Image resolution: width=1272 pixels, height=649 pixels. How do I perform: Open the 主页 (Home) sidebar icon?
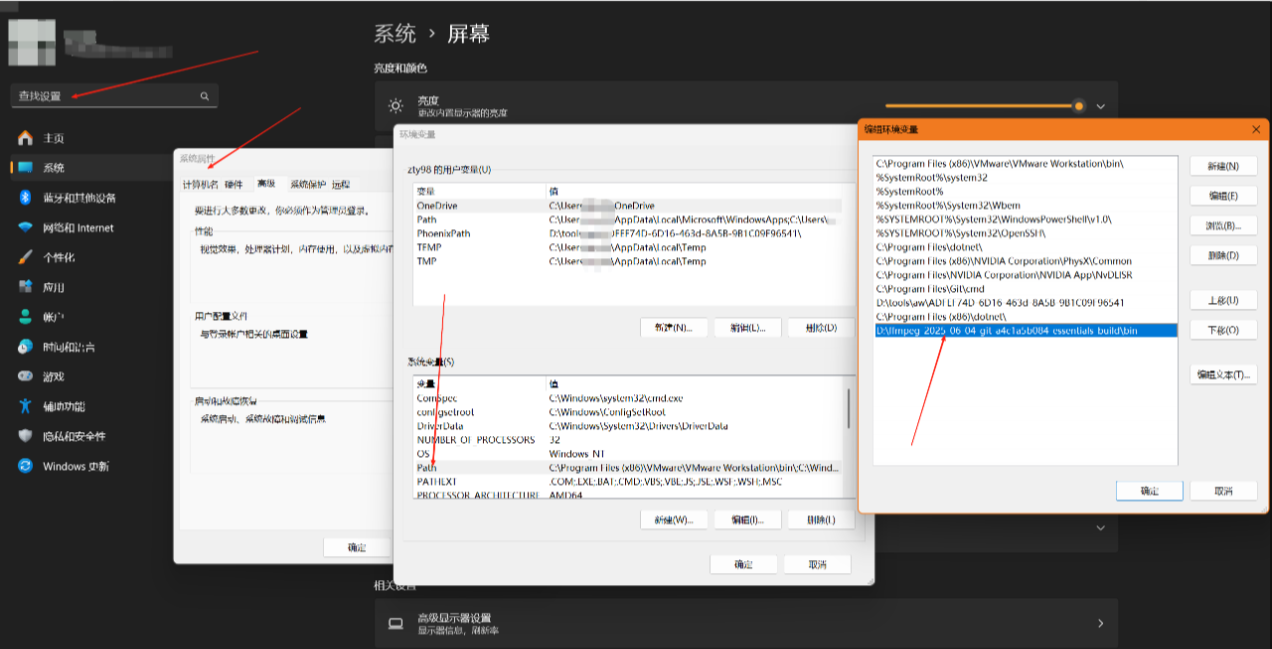25,138
